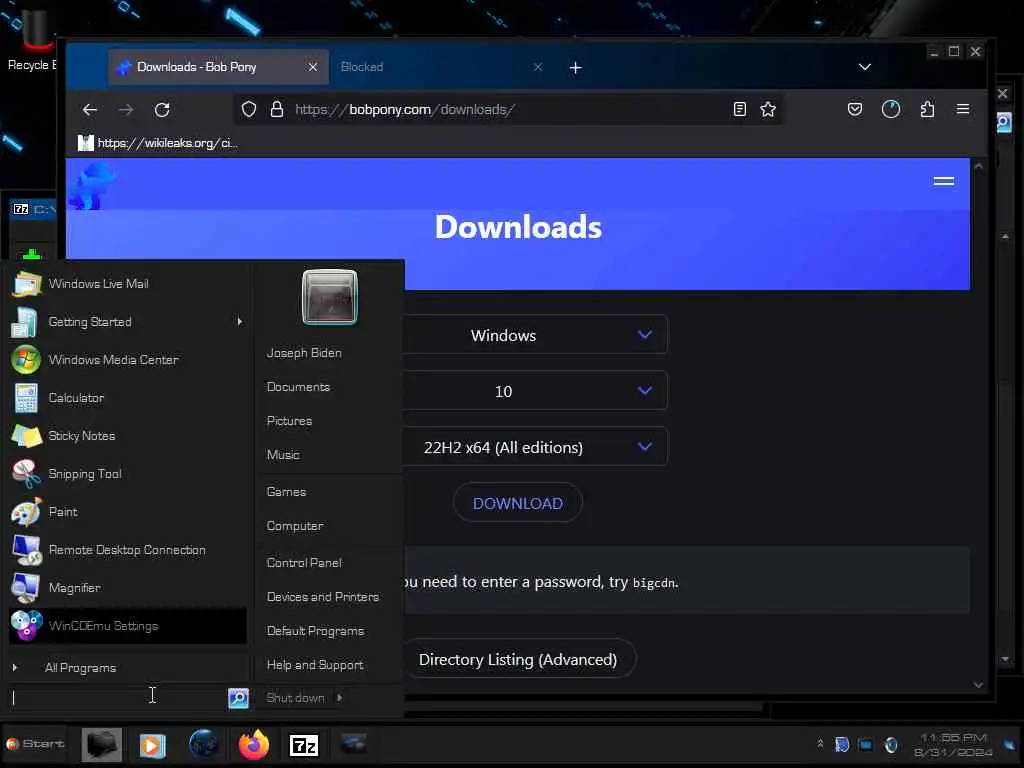Click the Firefox forward arrow
The height and width of the screenshot is (768, 1024).
[x=126, y=110]
